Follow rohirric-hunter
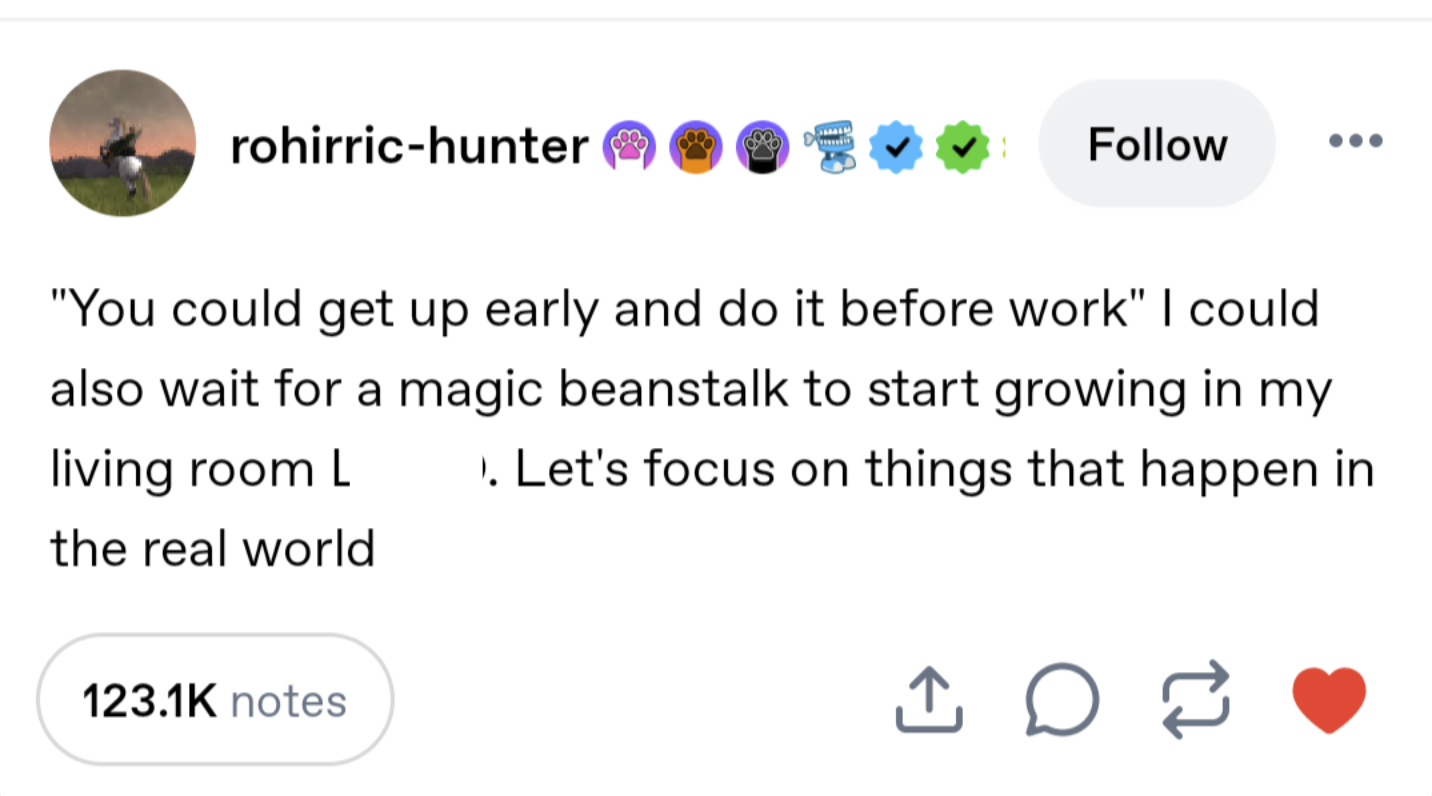The image size is (1432, 796). click(x=1157, y=144)
